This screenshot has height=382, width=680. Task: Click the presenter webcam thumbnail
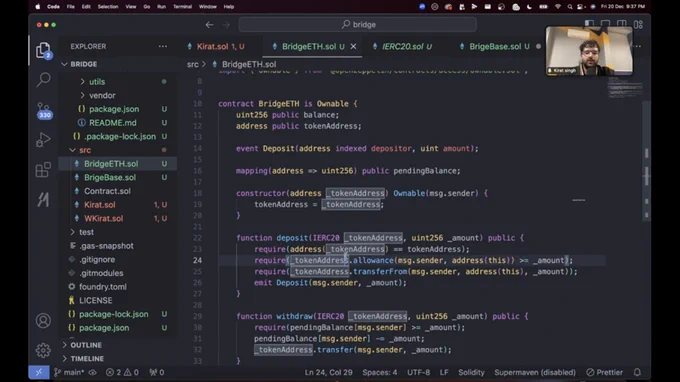click(588, 51)
